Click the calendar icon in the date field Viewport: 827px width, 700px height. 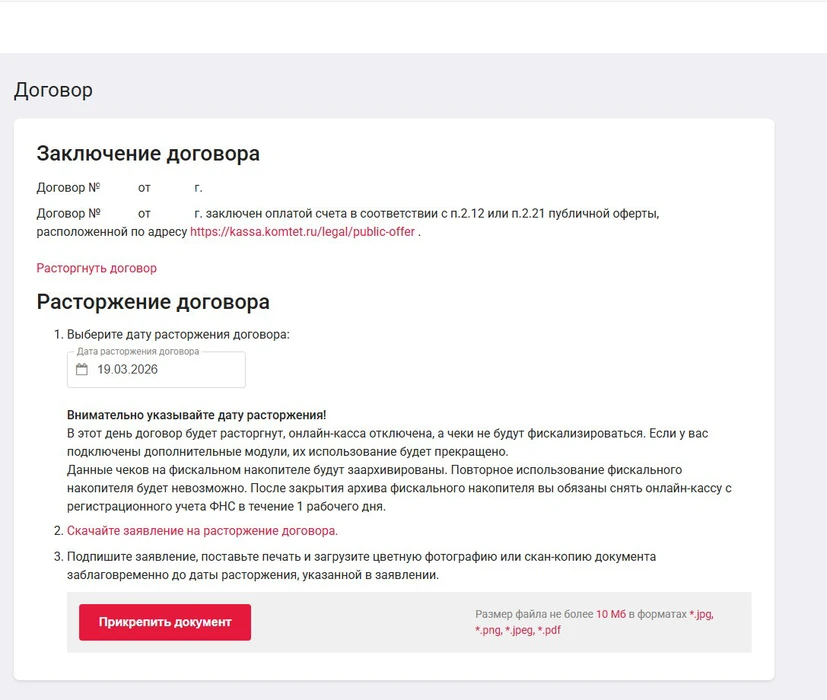(x=82, y=369)
